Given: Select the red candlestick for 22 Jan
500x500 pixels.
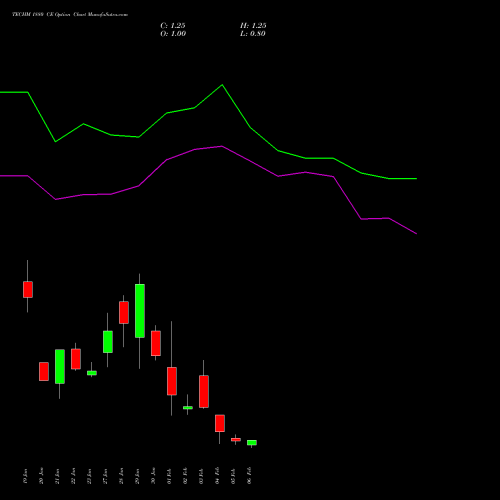Looking at the screenshot, I should [x=76, y=359].
